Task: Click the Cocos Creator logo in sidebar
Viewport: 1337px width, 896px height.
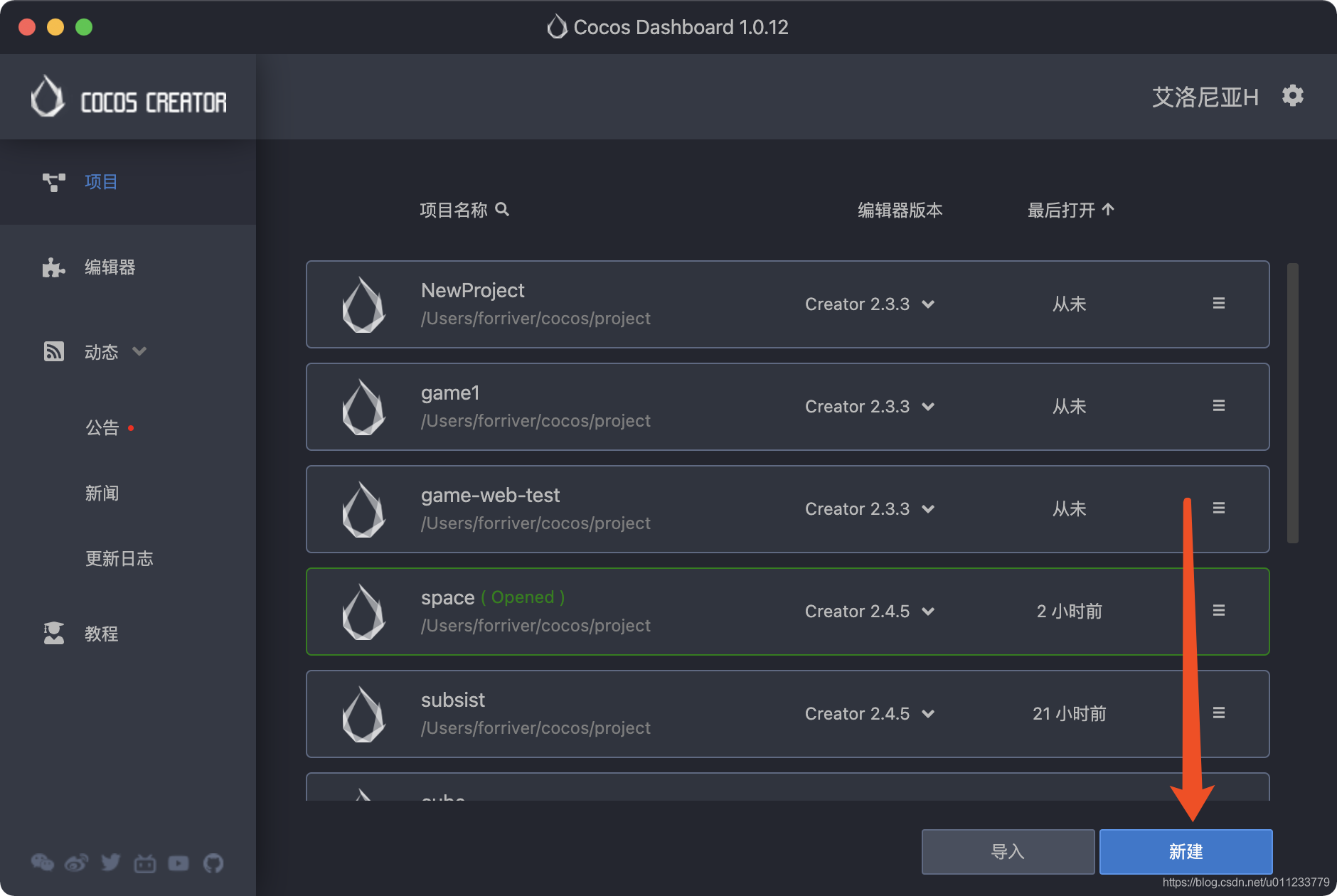Action: pos(129,97)
